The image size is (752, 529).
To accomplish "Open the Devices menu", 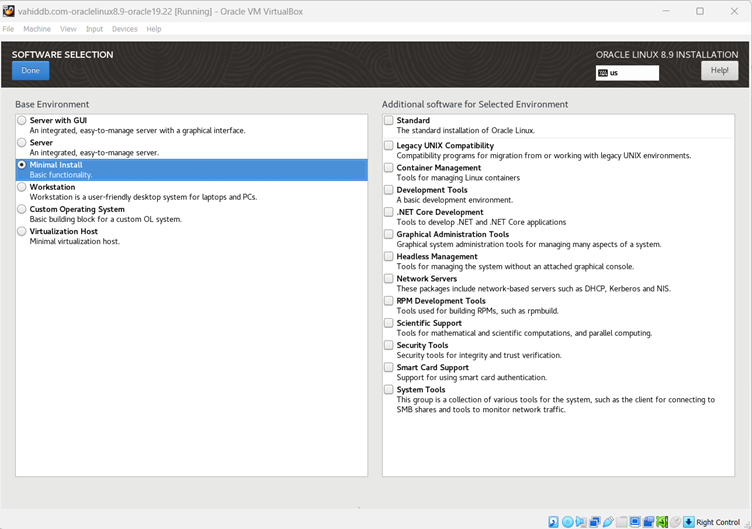I will point(124,29).
